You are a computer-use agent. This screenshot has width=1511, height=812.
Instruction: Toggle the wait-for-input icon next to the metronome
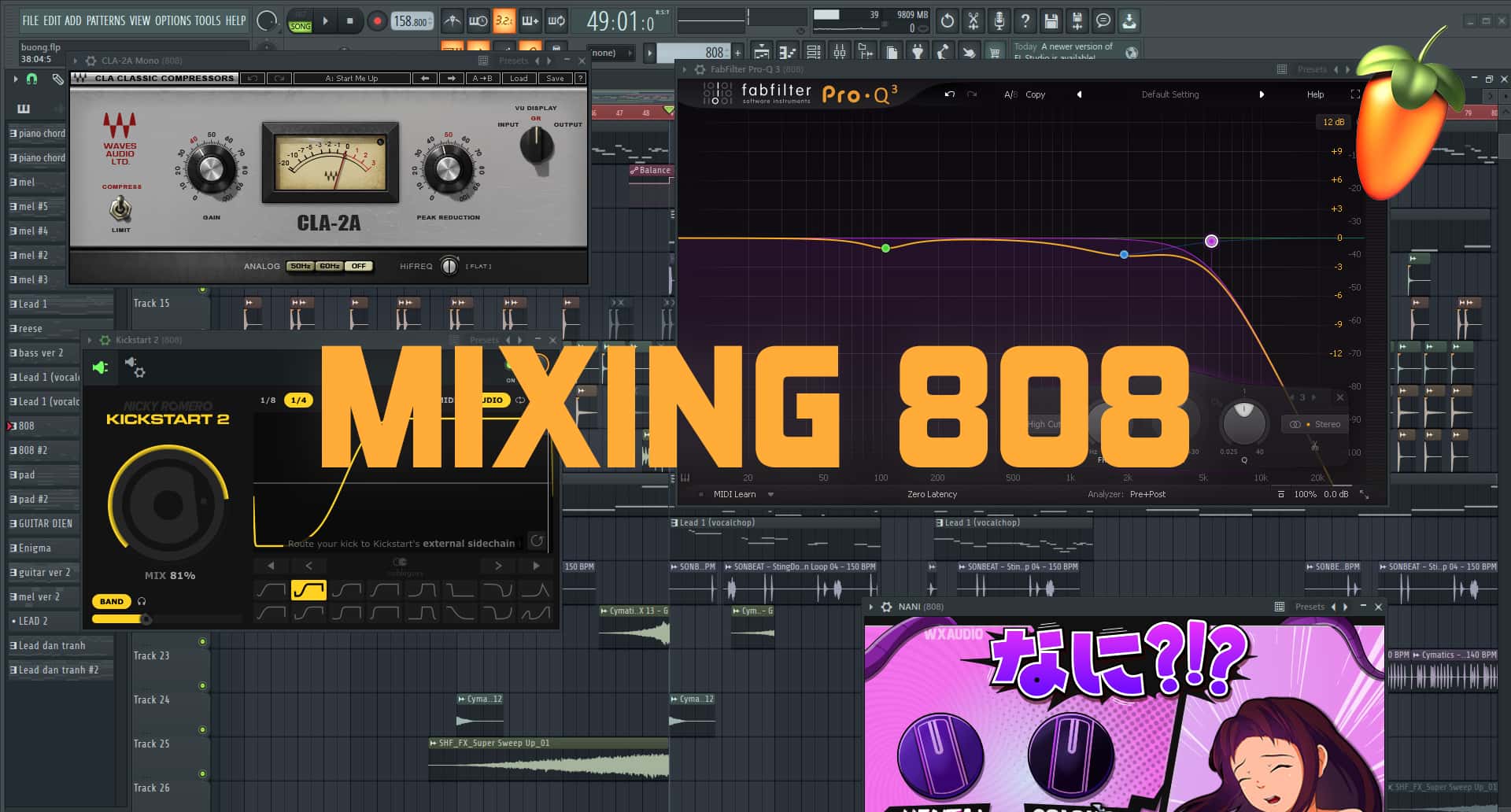click(478, 21)
